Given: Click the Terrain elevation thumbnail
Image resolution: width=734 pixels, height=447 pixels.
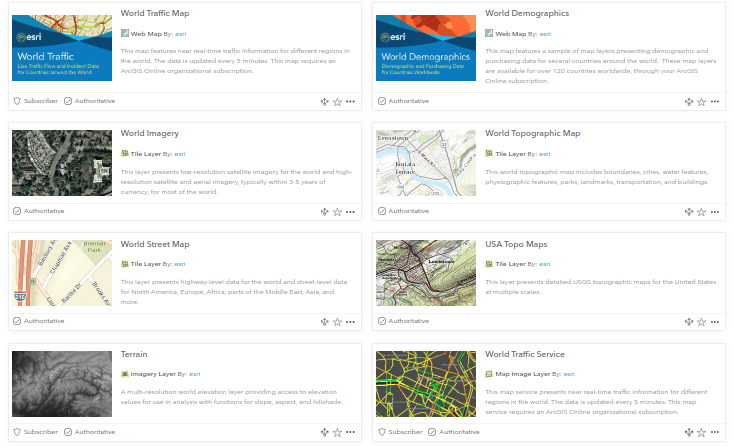Looking at the screenshot, I should click(62, 384).
